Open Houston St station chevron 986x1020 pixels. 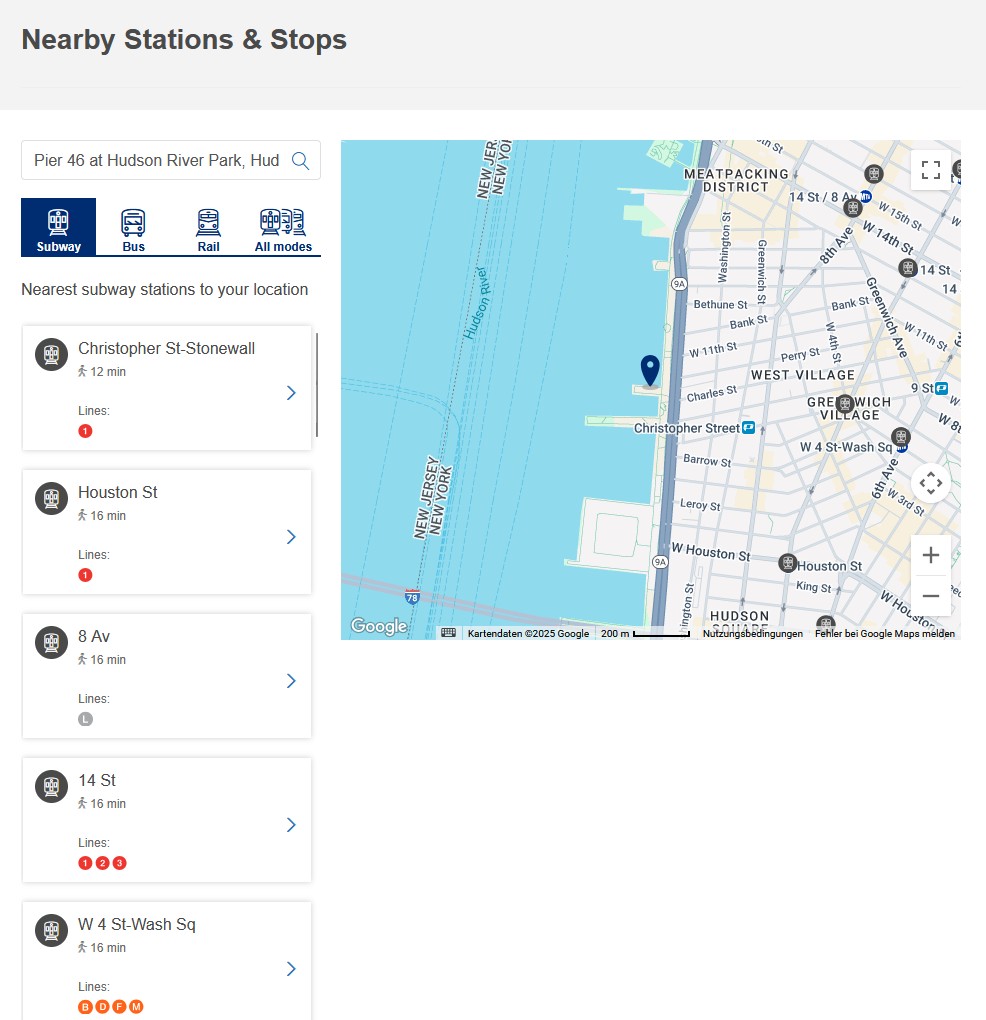(291, 537)
